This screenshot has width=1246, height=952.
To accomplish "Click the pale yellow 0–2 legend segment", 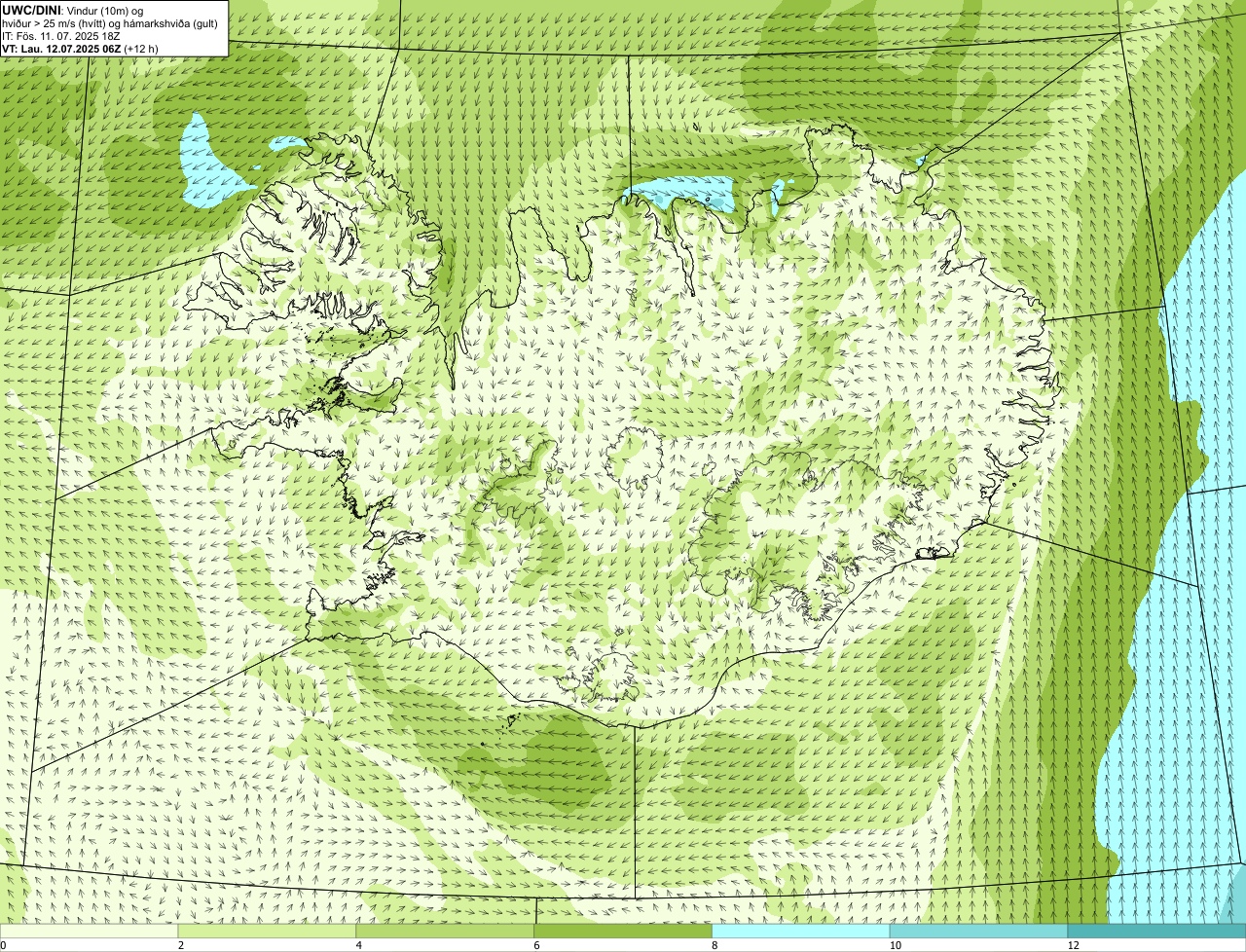I will click(90, 932).
